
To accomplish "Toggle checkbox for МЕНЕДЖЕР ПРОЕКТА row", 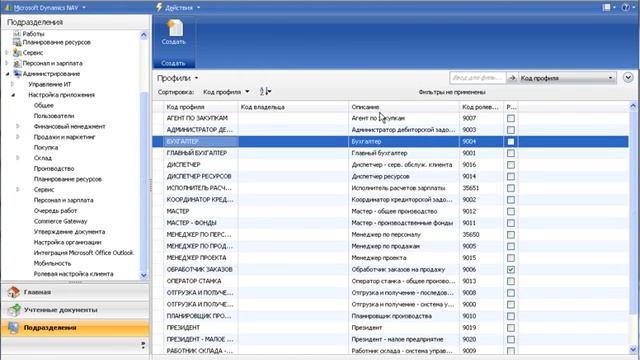I will click(511, 258).
